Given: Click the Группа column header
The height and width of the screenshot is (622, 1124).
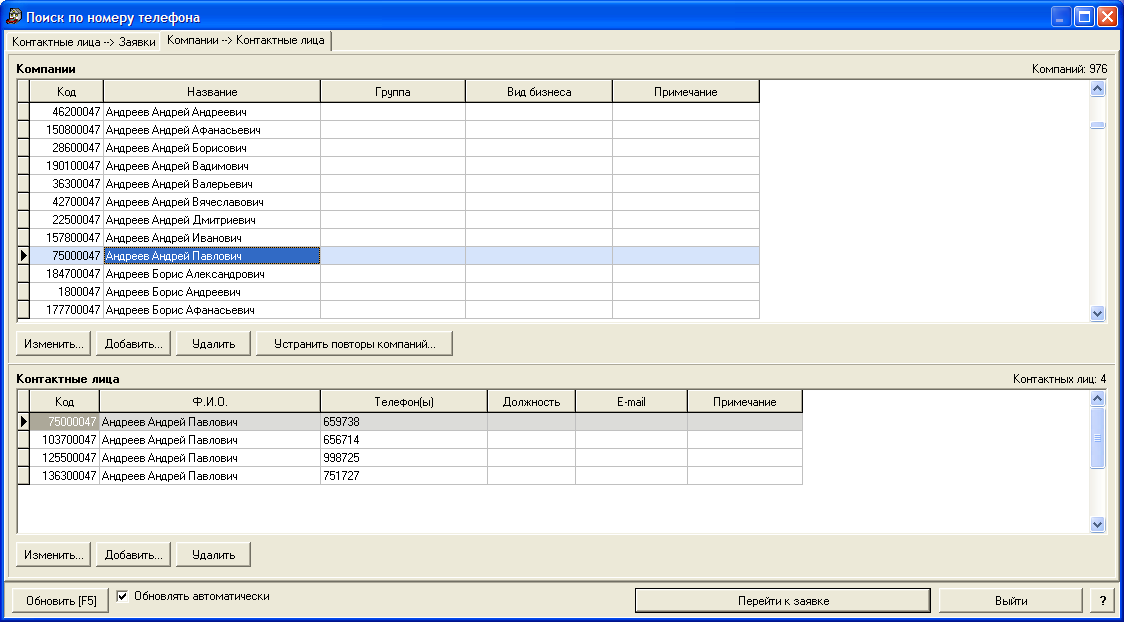Looking at the screenshot, I should coord(393,92).
